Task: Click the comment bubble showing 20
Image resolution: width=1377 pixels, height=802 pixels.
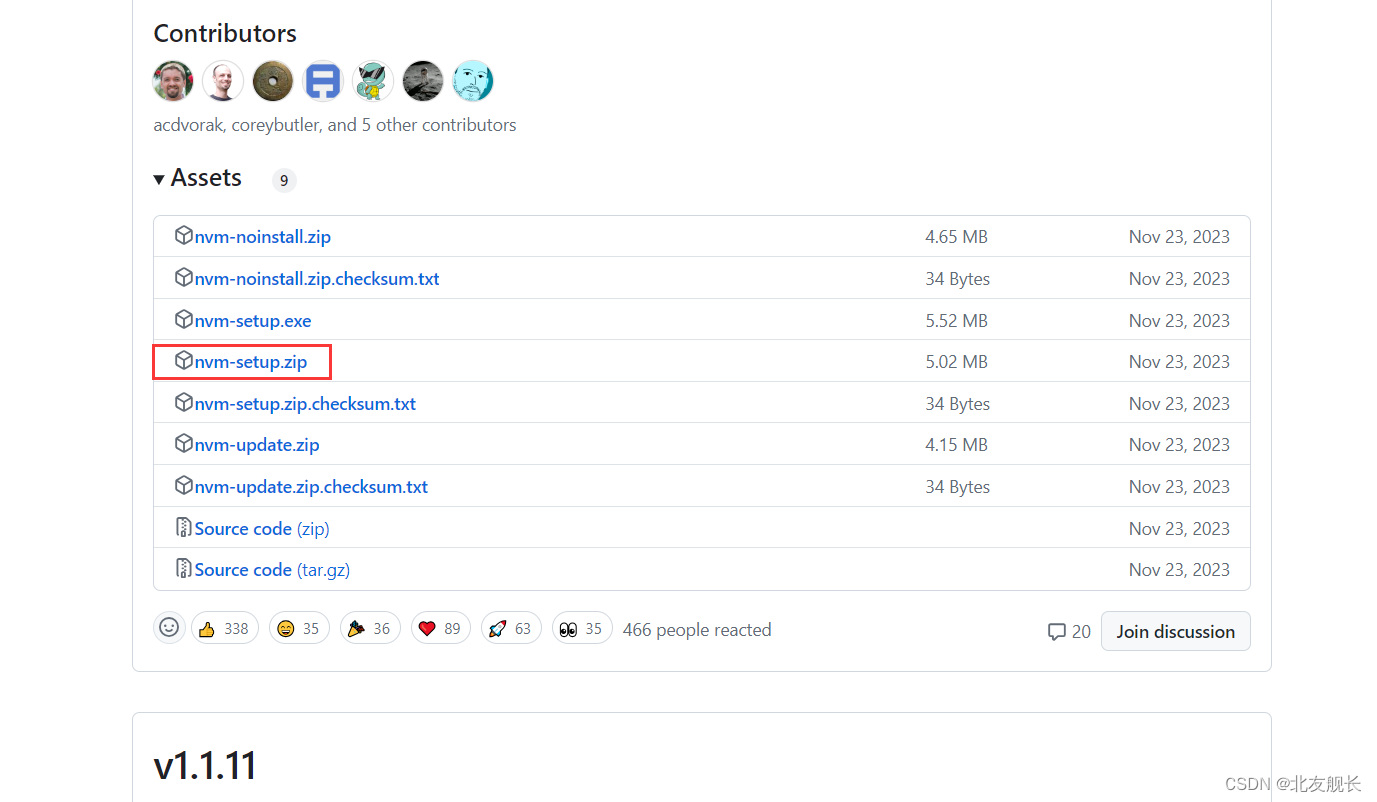Action: coord(1069,632)
